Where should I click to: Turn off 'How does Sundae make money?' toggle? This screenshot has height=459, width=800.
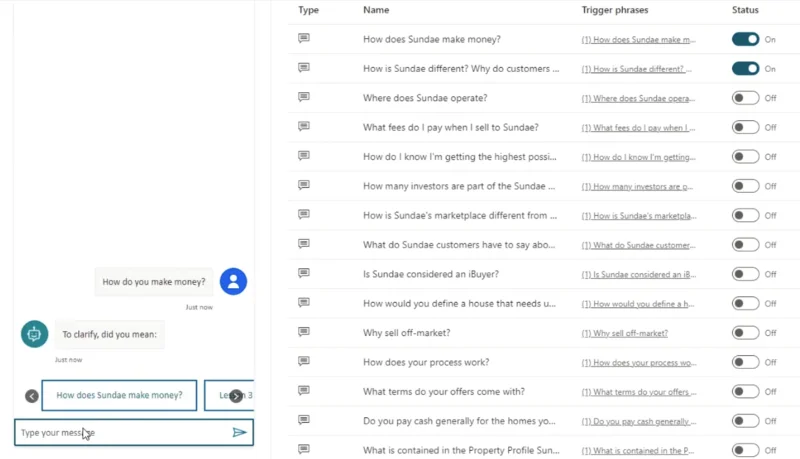tap(745, 39)
